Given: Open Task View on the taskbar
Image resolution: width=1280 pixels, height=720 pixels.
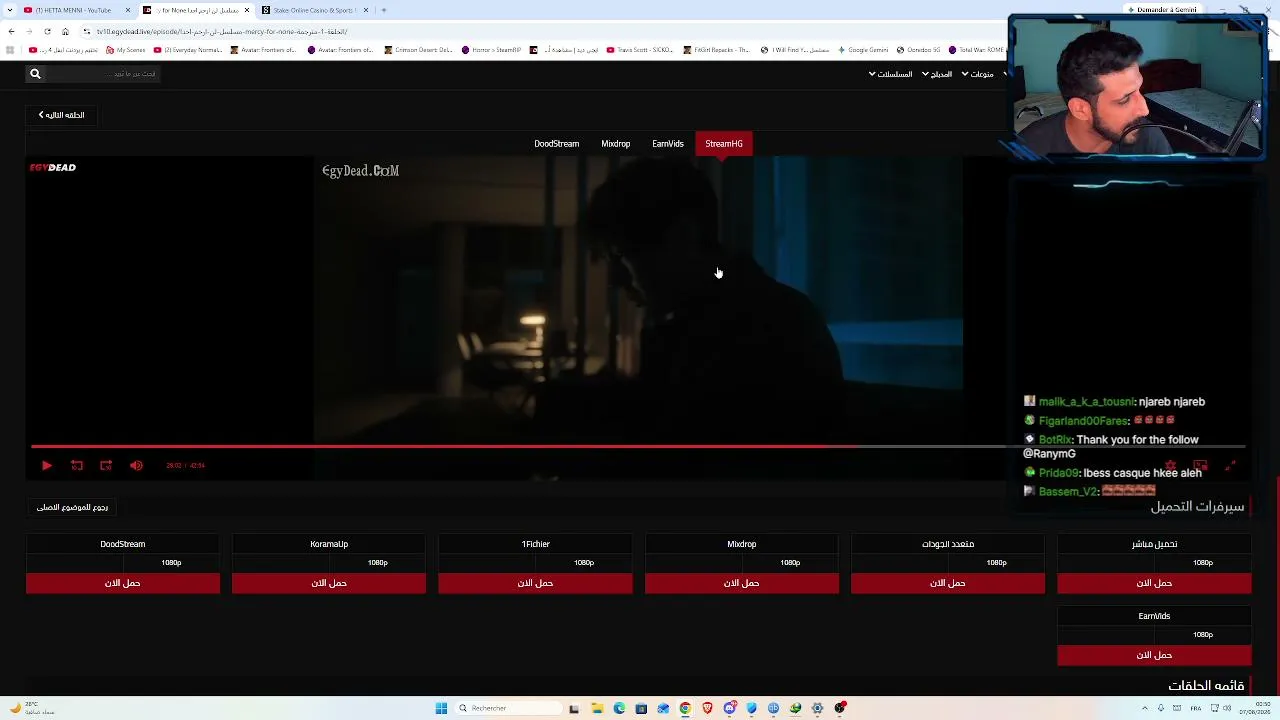Looking at the screenshot, I should [574, 708].
